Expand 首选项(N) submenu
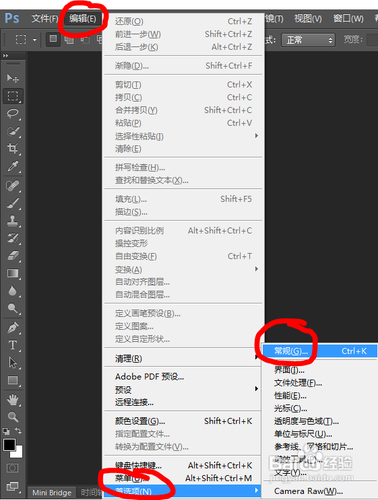The width and height of the screenshot is (378, 500). click(x=183, y=491)
